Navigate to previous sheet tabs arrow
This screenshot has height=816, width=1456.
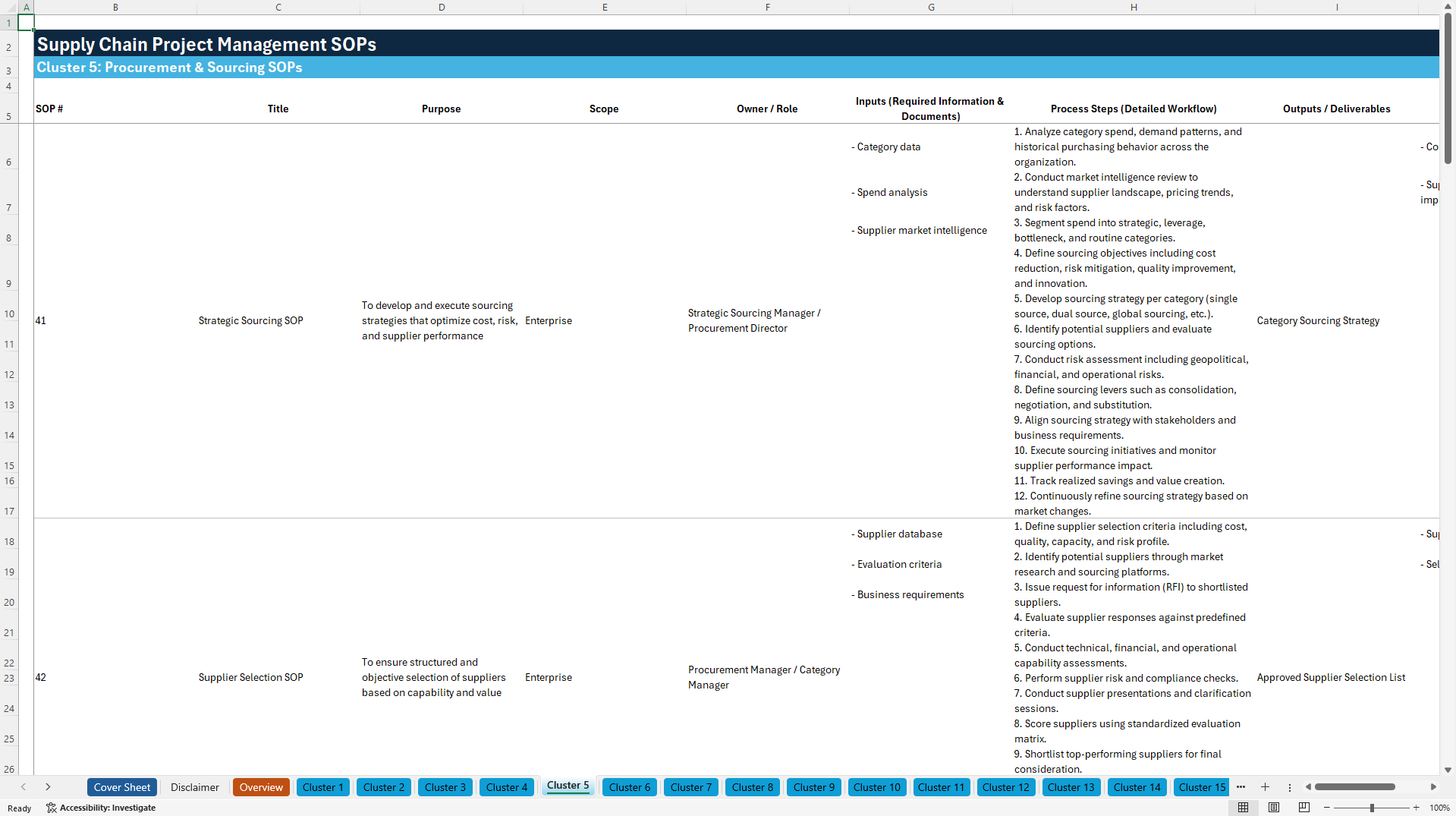pyautogui.click(x=24, y=787)
